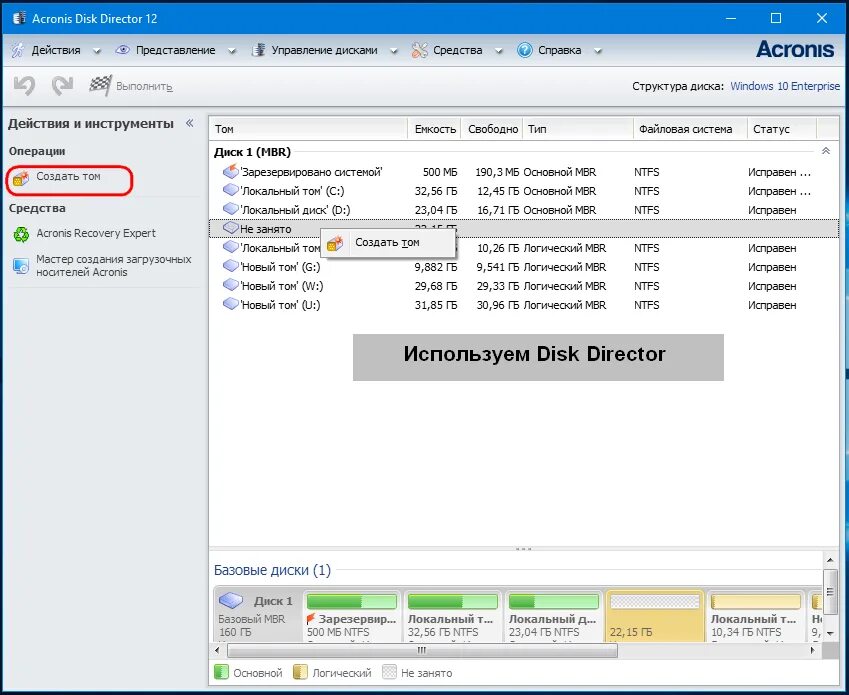Click the horizontal scrollbar in disk map

tap(422, 650)
